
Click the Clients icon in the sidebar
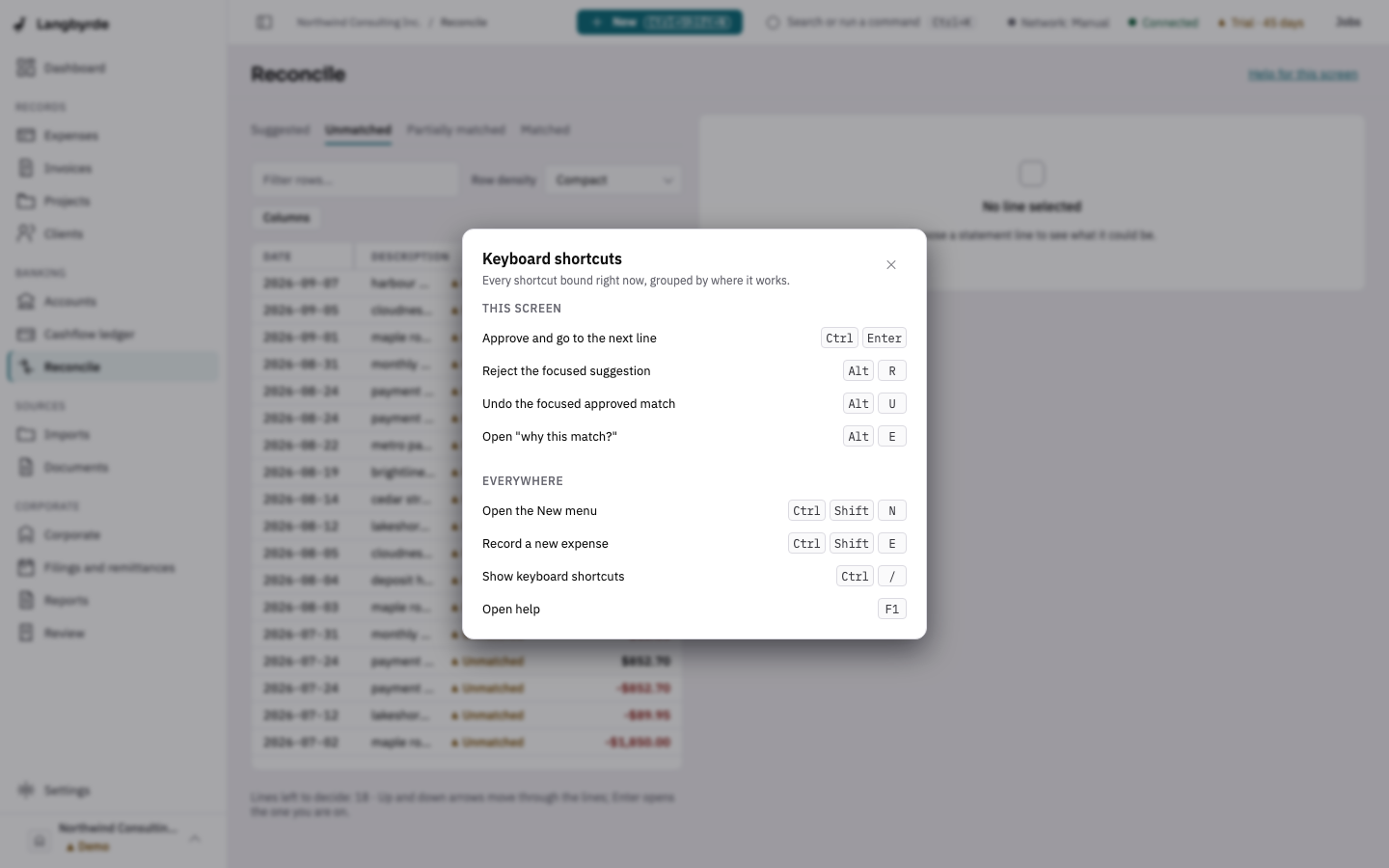click(x=26, y=233)
